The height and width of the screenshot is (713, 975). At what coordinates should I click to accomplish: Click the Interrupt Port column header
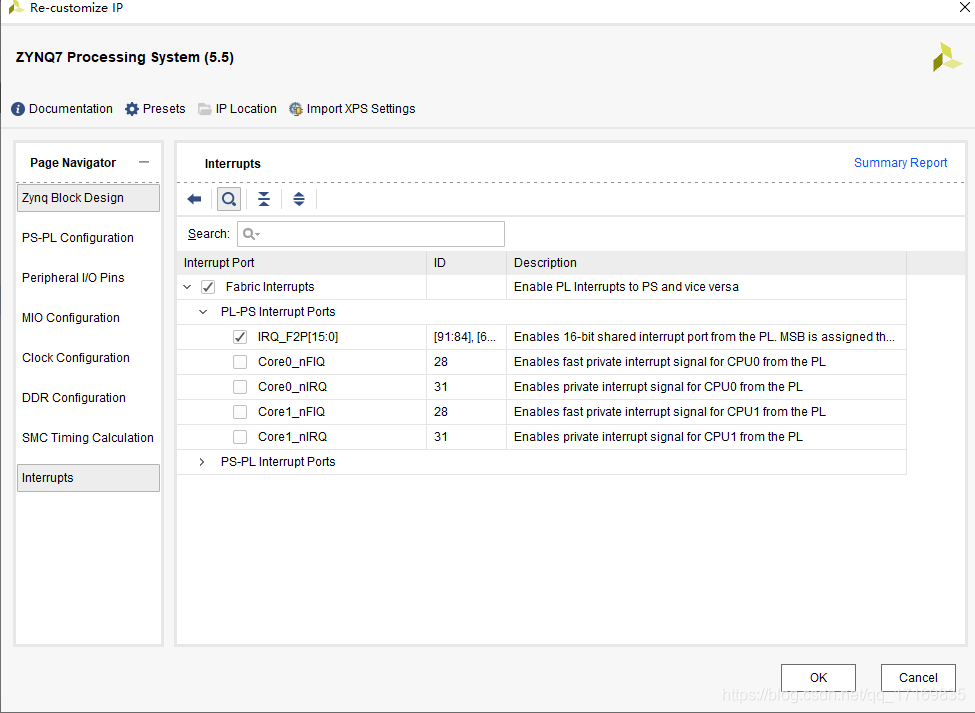pyautogui.click(x=302, y=263)
